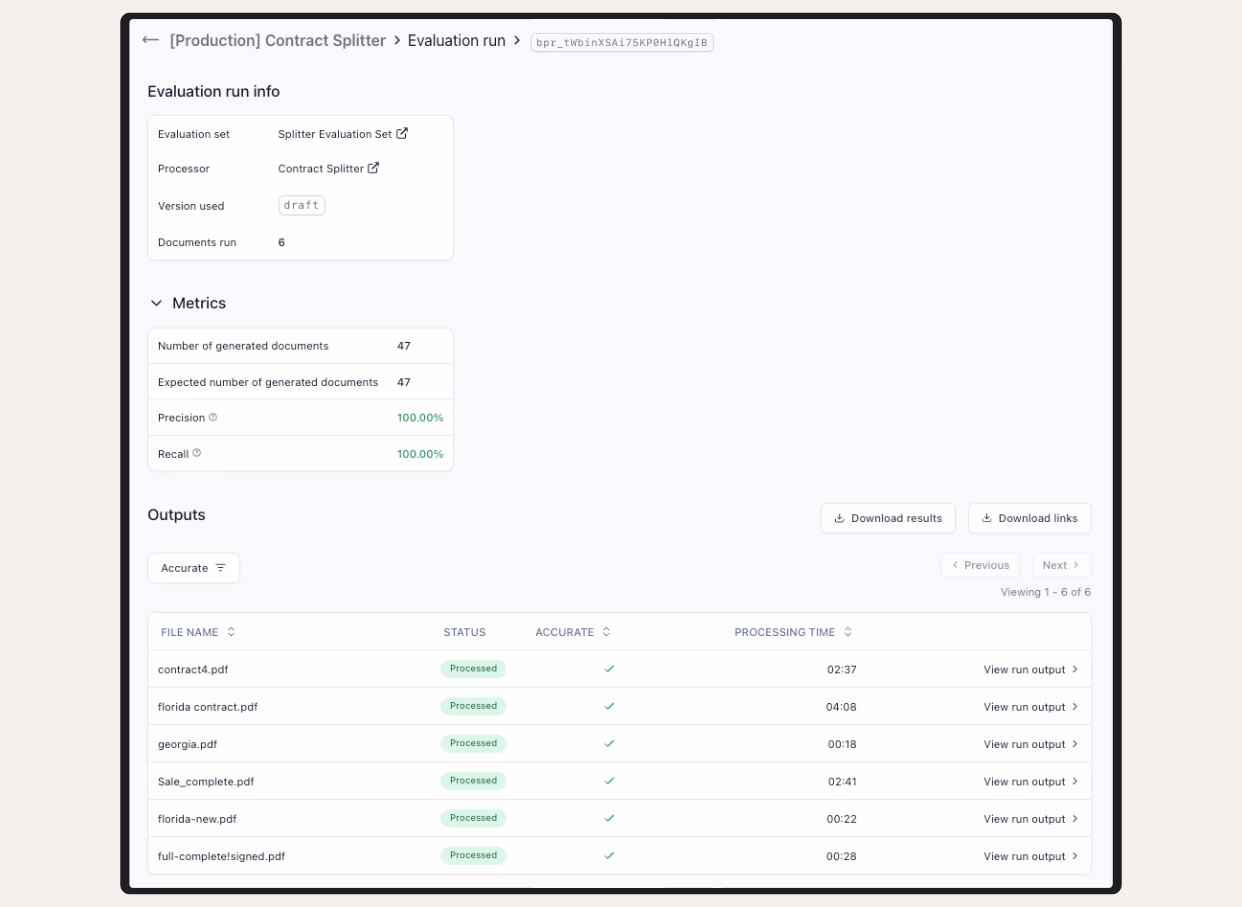This screenshot has width=1242, height=907.
Task: Click Download results button
Action: pyautogui.click(x=887, y=518)
